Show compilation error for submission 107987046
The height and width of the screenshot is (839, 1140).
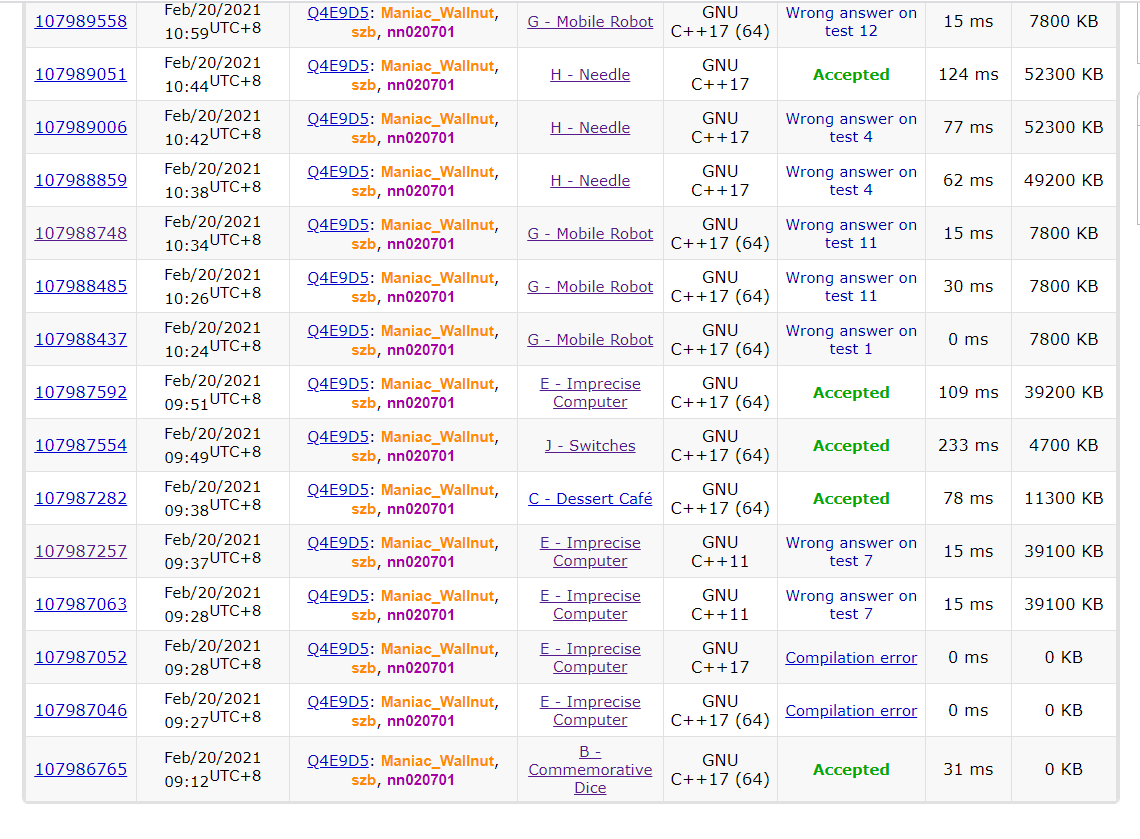tap(851, 711)
